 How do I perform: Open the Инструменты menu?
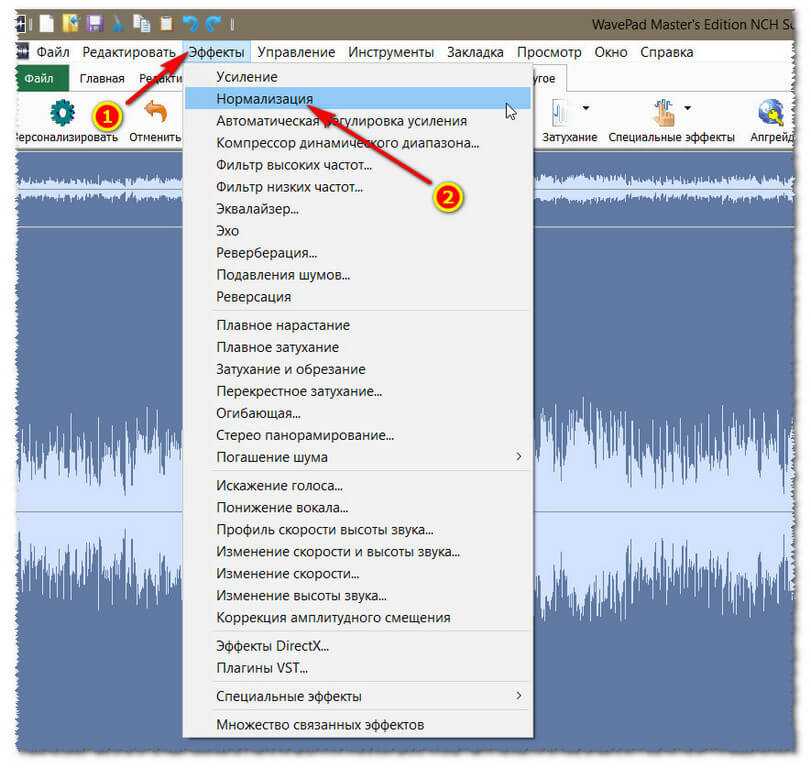391,52
